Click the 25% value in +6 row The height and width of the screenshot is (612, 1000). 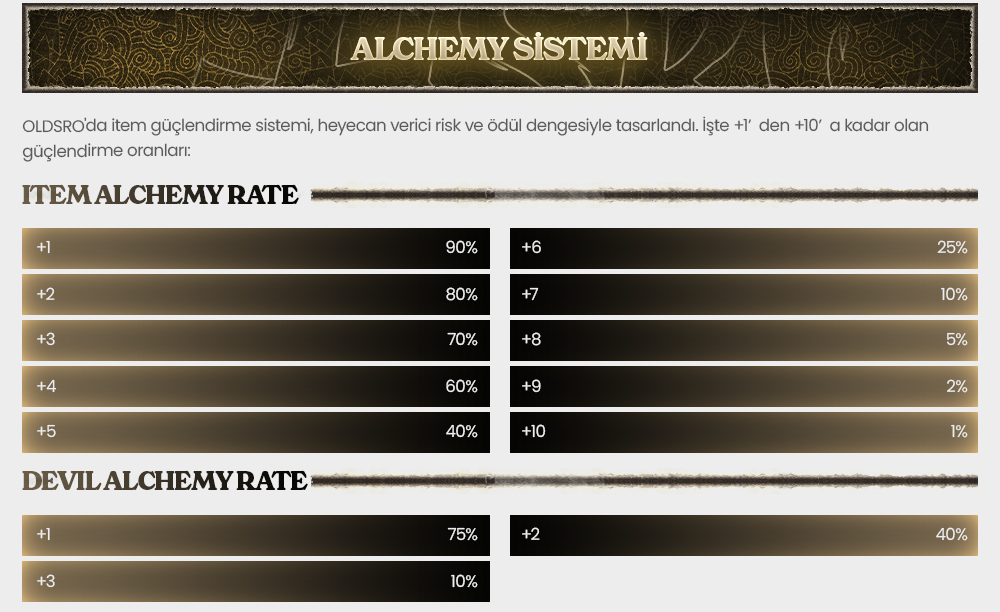tap(952, 247)
